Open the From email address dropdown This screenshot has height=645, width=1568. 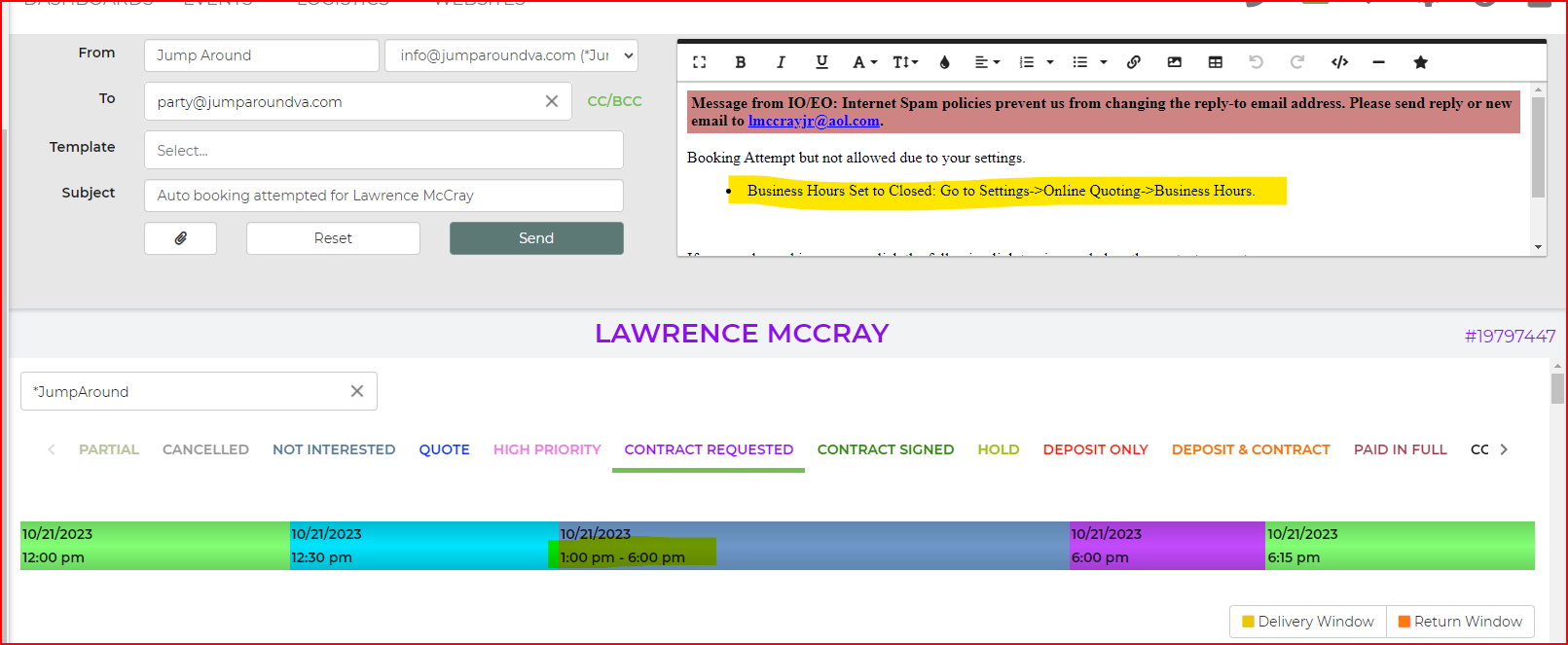click(x=511, y=55)
